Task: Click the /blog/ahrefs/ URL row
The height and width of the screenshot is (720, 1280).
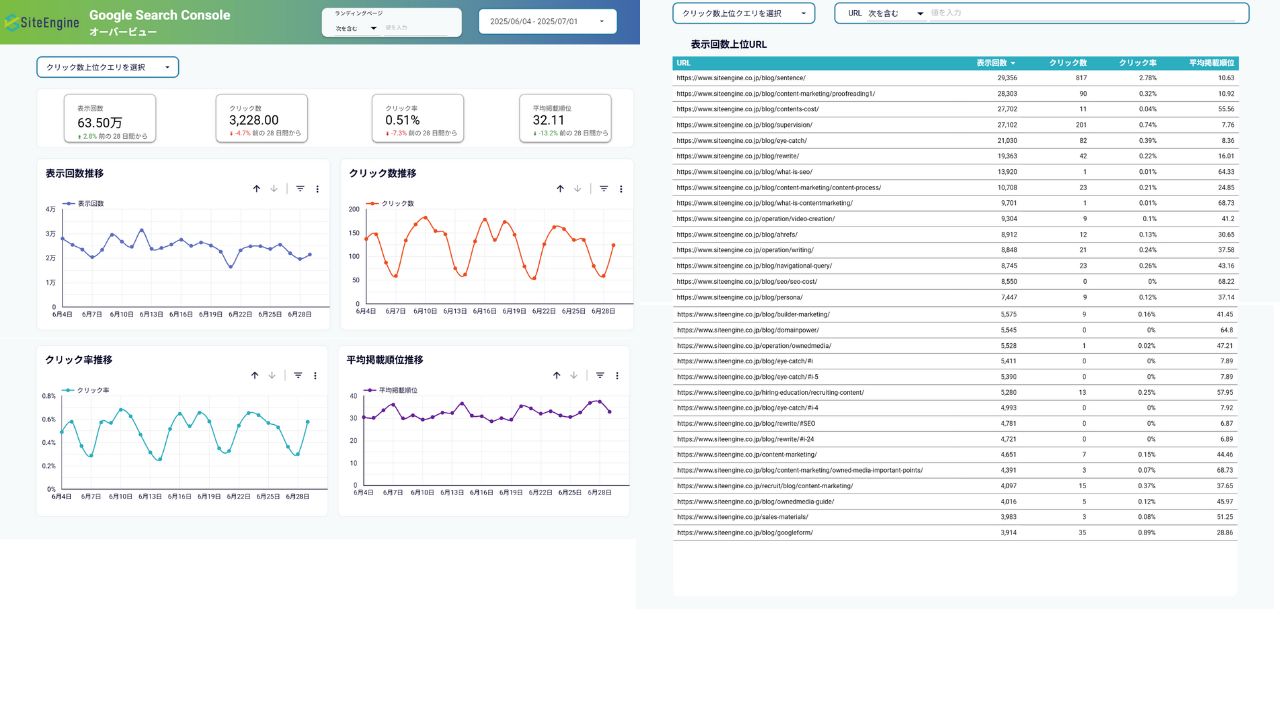Action: click(955, 234)
